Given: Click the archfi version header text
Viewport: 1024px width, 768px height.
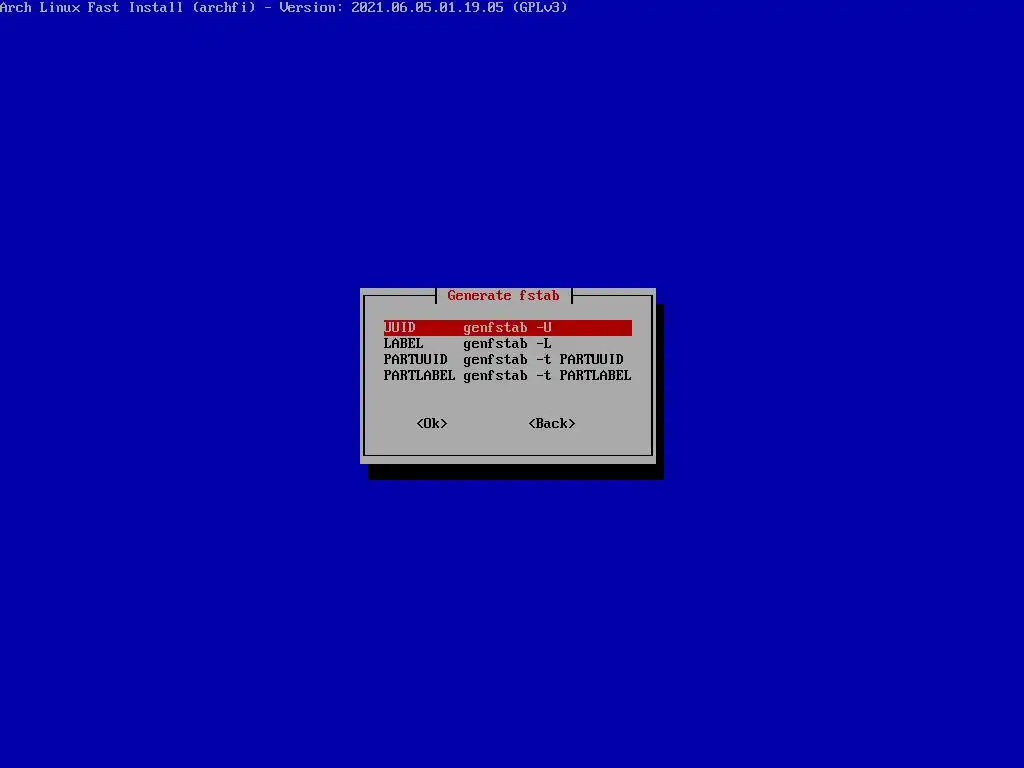Looking at the screenshot, I should coord(283,8).
